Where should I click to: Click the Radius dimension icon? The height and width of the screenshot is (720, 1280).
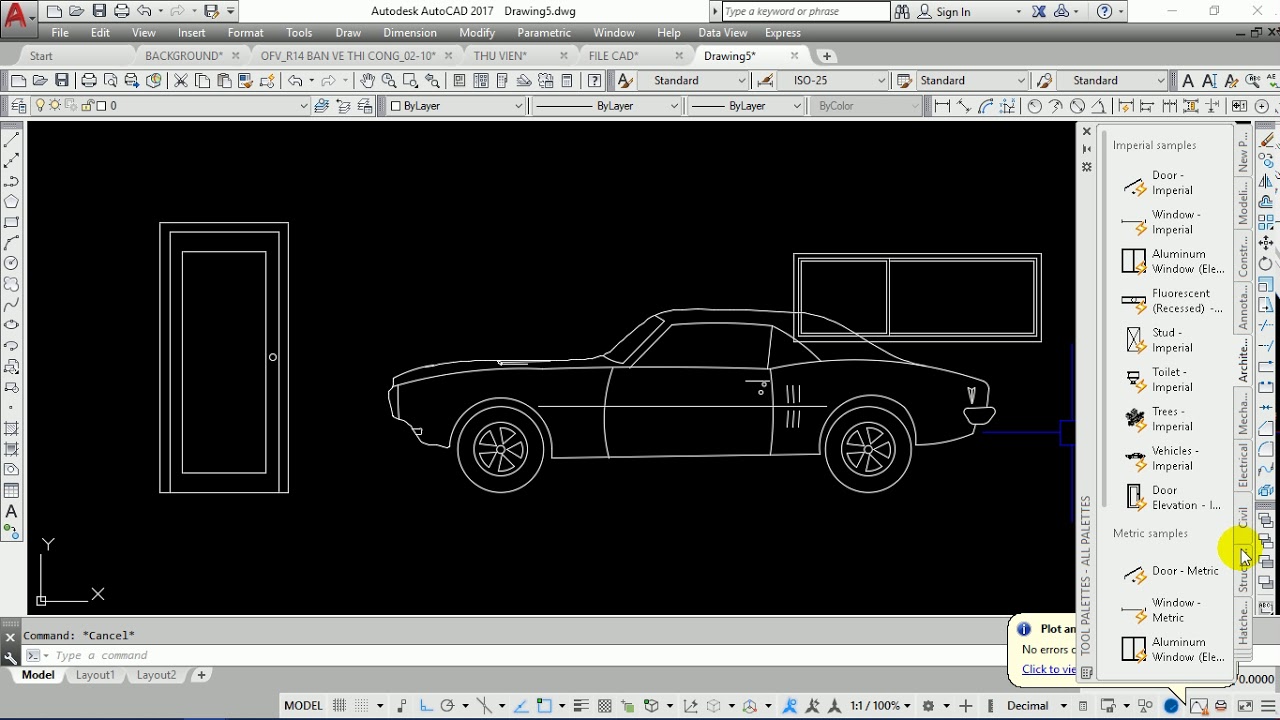pyautogui.click(x=1034, y=106)
